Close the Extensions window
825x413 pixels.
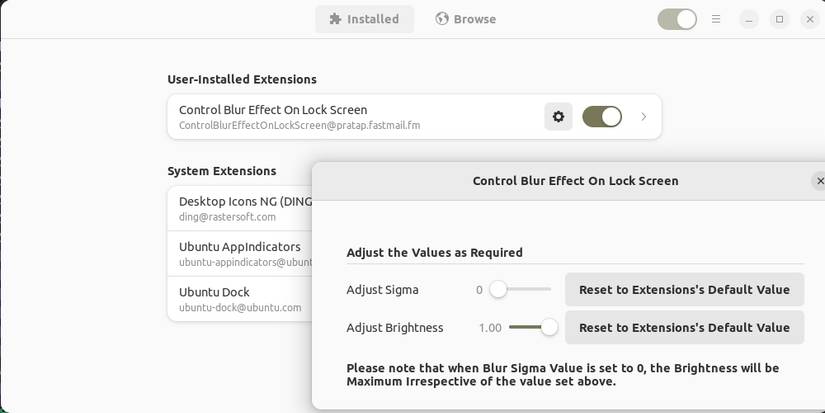pos(810,19)
